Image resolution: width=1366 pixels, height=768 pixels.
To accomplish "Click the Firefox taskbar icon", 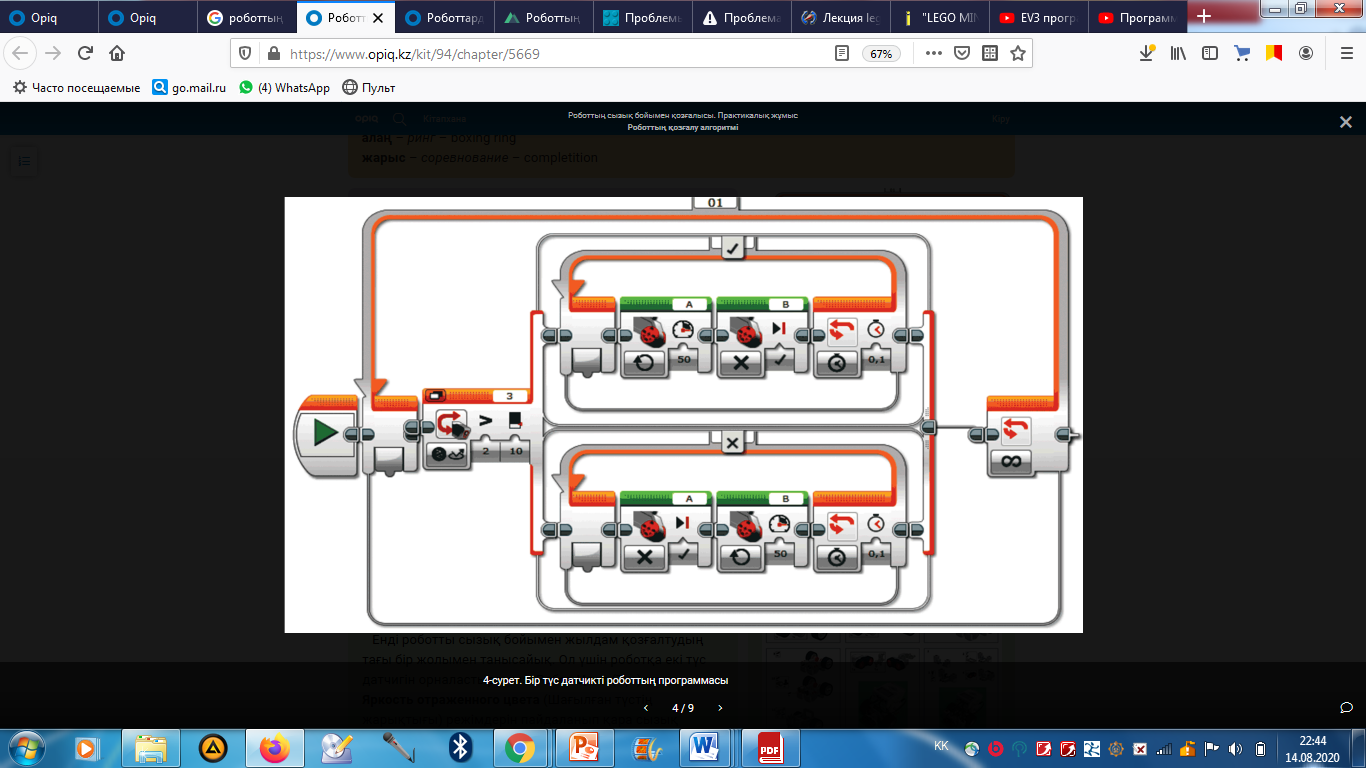I will 274,747.
